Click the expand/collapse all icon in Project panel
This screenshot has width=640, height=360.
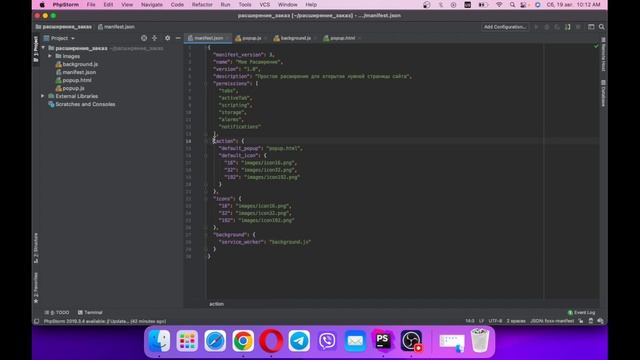click(x=155, y=38)
